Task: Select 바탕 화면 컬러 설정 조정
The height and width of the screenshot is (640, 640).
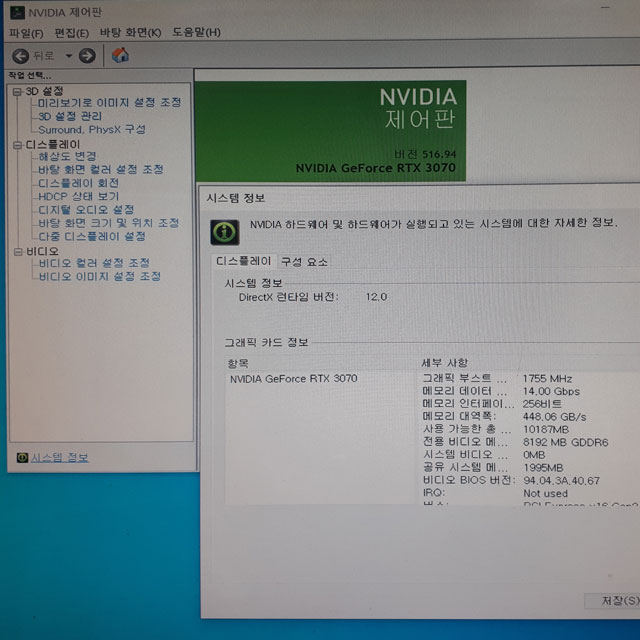Action: coord(101,169)
